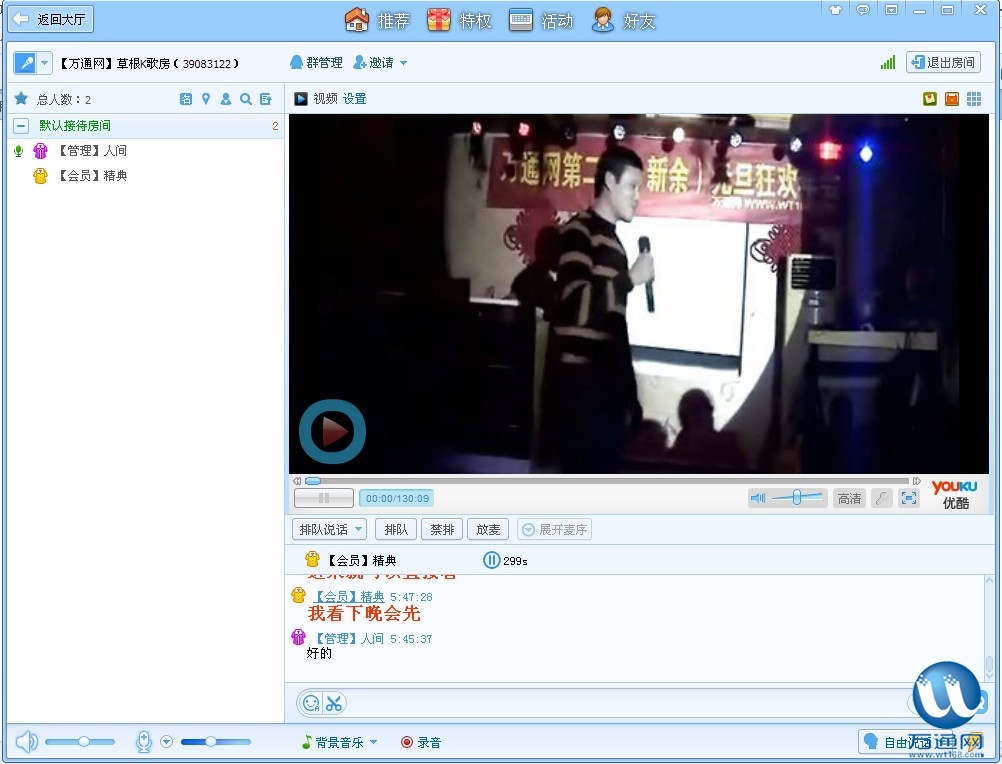Click the location pin icon in user list header
Image resolution: width=1002 pixels, height=764 pixels.
coord(206,99)
